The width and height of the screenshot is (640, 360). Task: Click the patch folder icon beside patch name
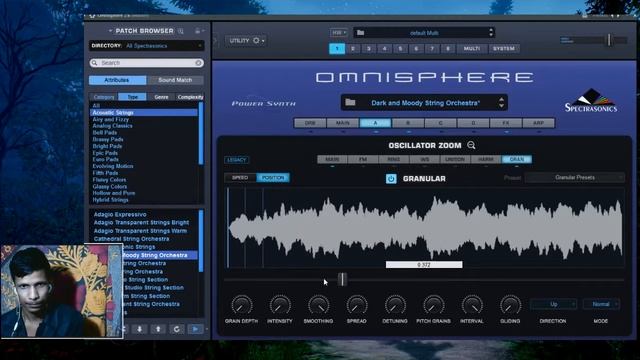350,102
